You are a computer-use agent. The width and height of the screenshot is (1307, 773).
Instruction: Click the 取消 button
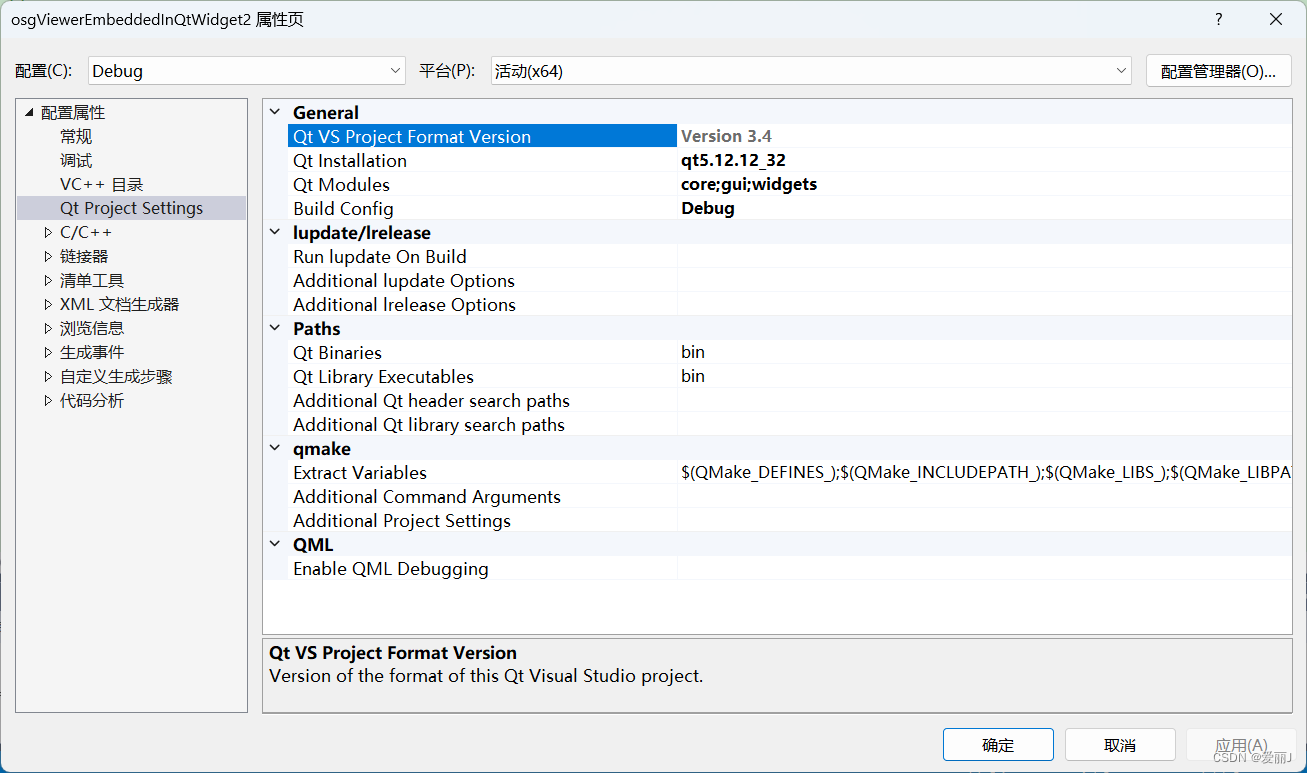point(1120,744)
